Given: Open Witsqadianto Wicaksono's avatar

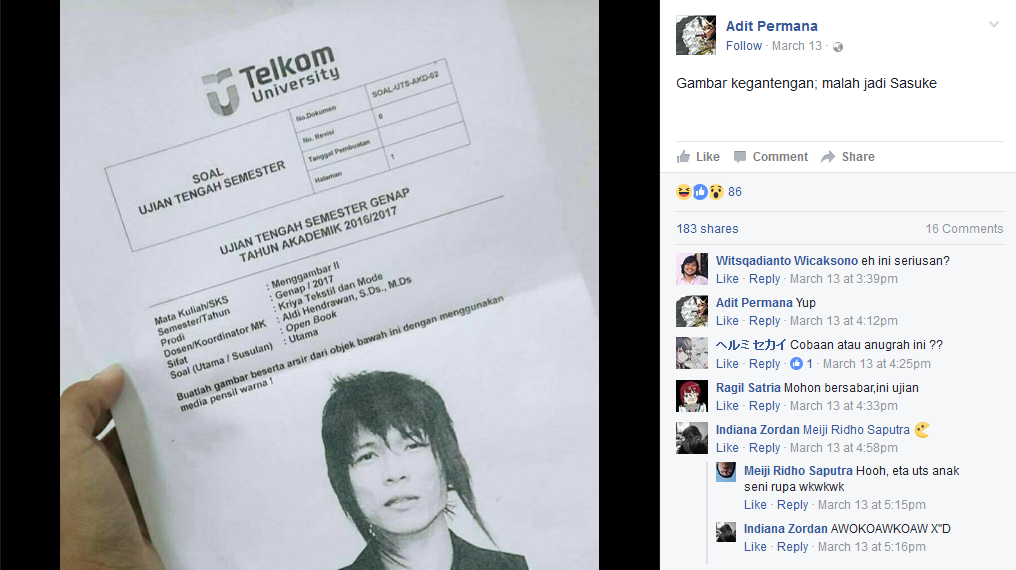Looking at the screenshot, I should [x=692, y=269].
